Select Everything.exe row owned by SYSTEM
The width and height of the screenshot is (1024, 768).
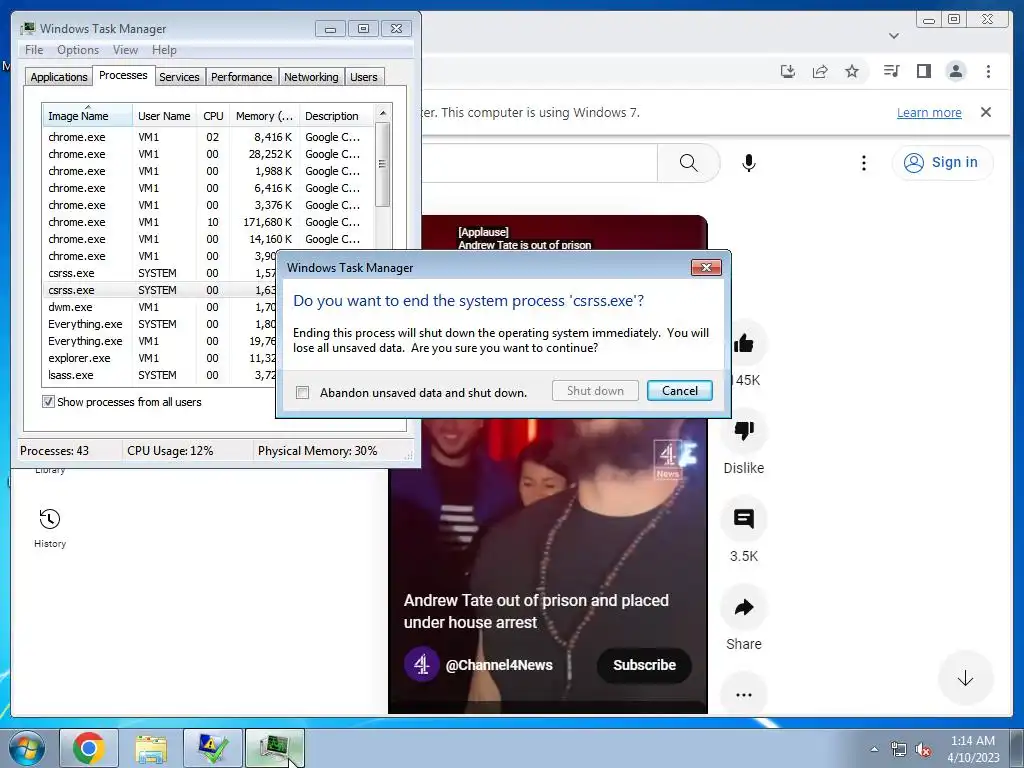pos(160,324)
